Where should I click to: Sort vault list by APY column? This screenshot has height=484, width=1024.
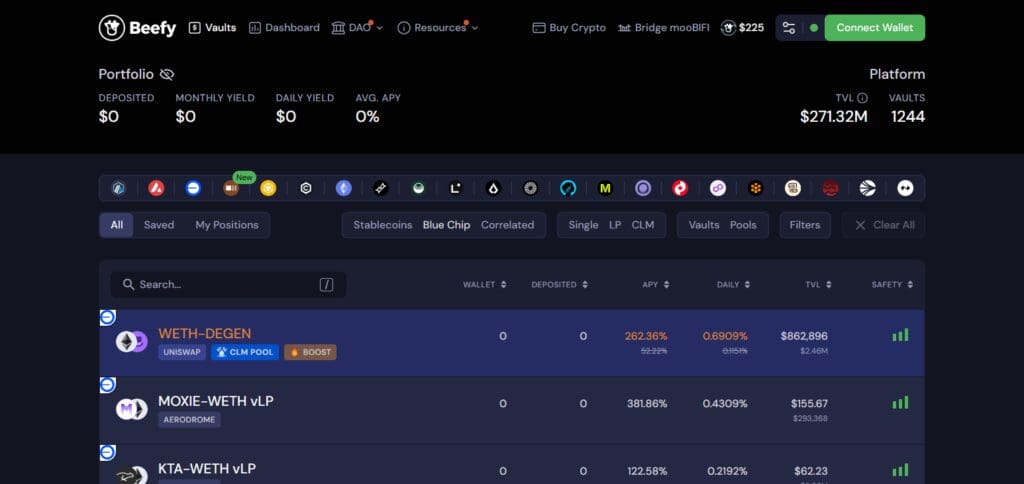click(x=656, y=285)
